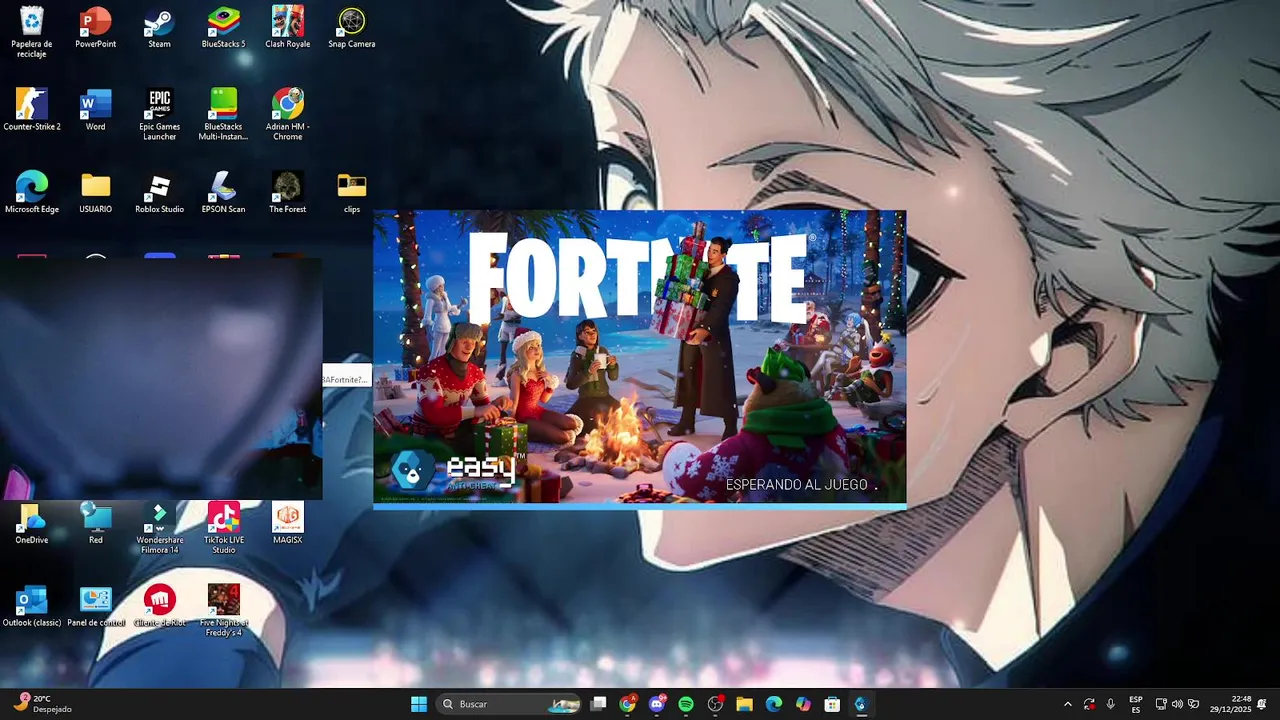This screenshot has width=1280, height=720.
Task: Click the microphone icon in system tray
Action: tap(1110, 704)
